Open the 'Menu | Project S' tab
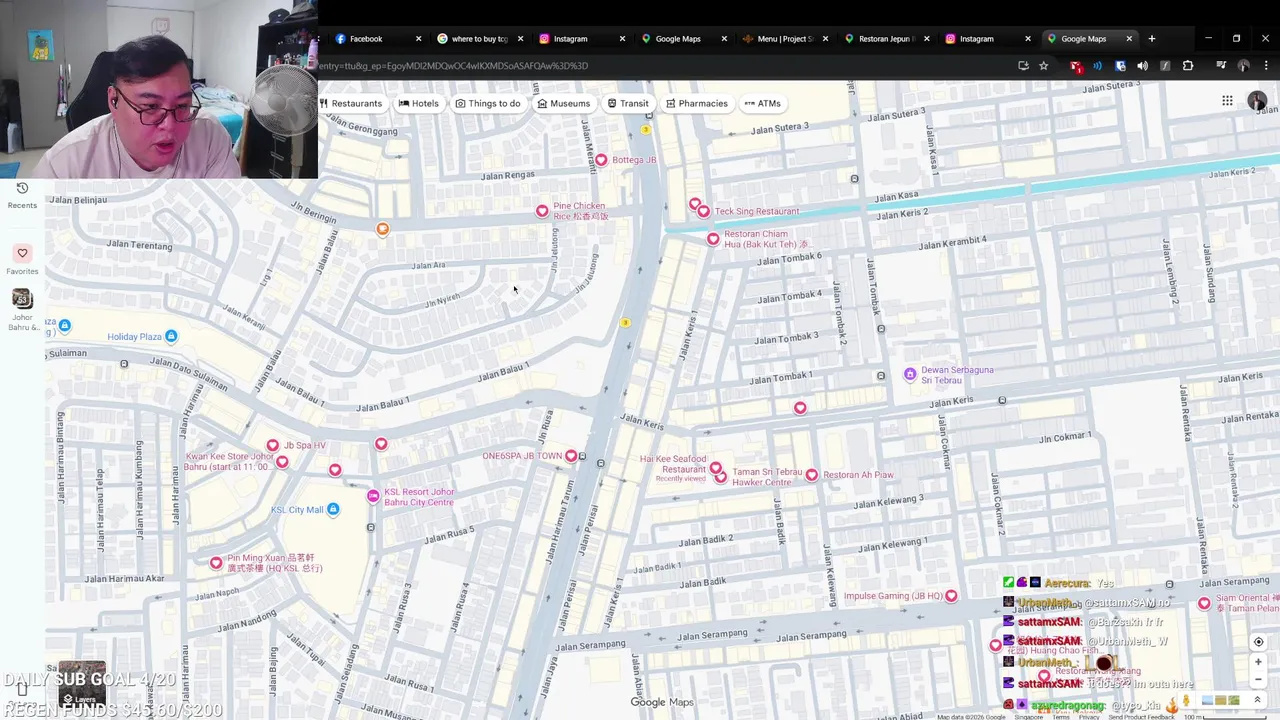Viewport: 1280px width, 720px height. pyautogui.click(x=785, y=39)
